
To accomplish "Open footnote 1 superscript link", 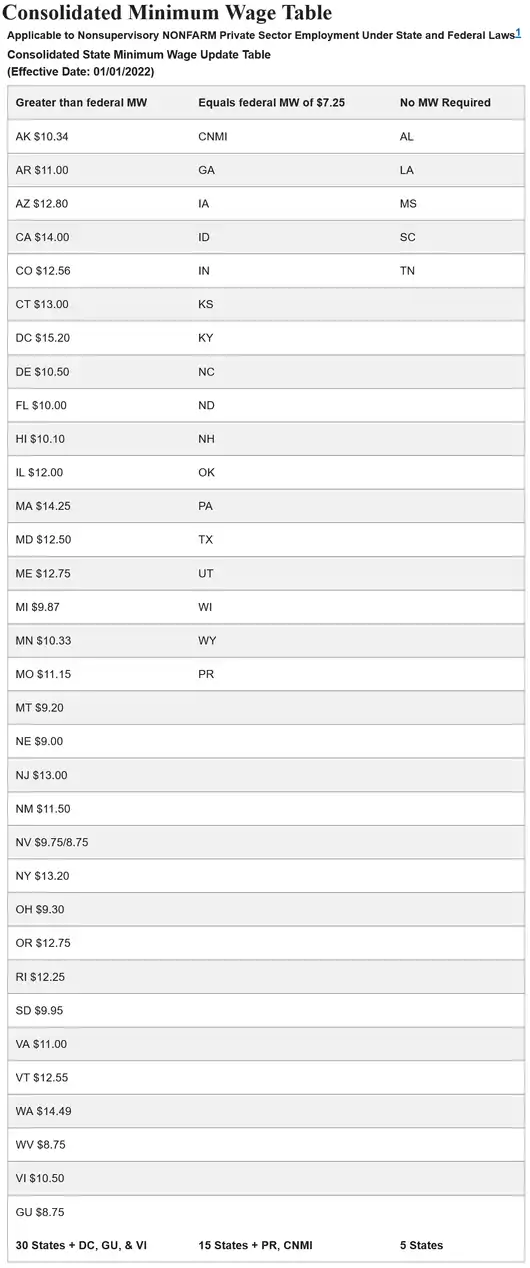I will click(x=518, y=32).
